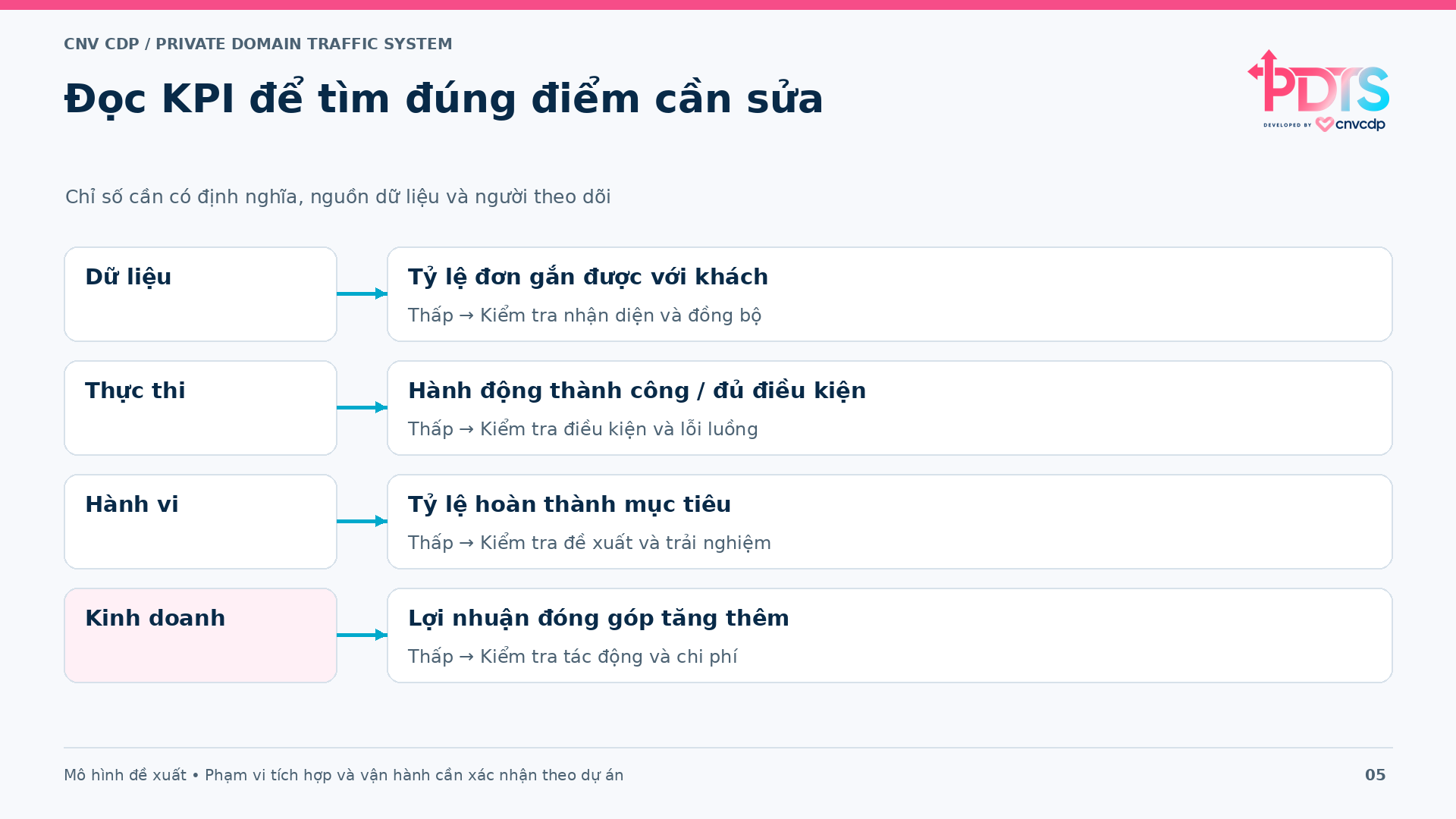
Task: Click 'Lợi nhuận đóng góp tăng thêm'
Action: (x=598, y=619)
